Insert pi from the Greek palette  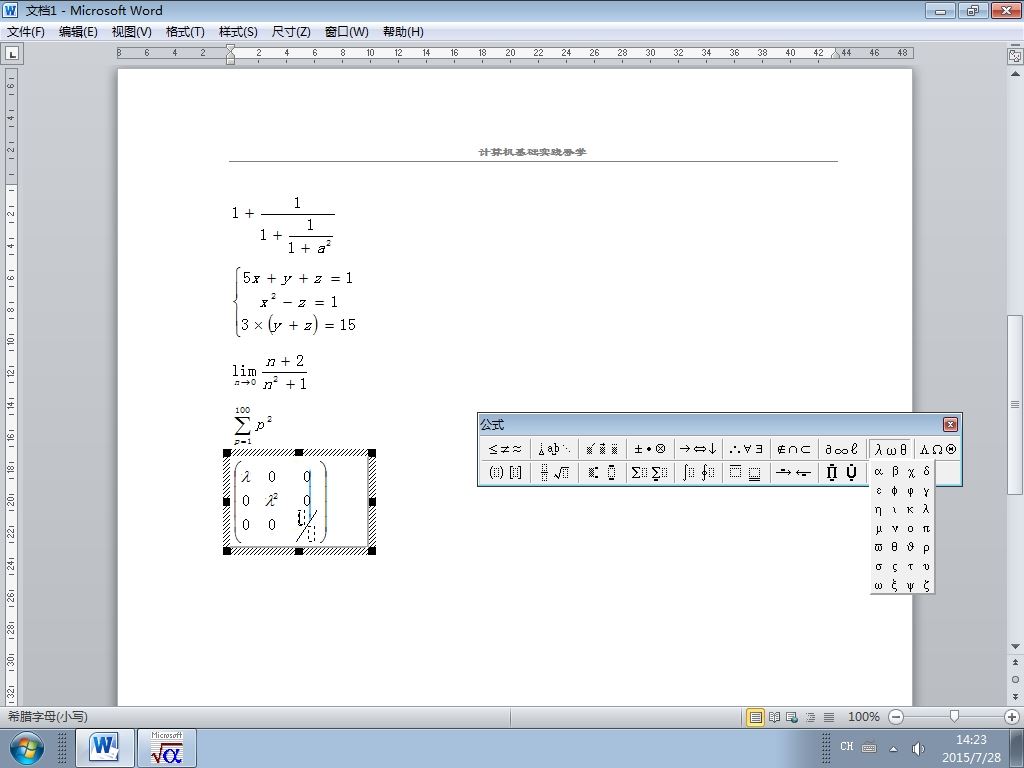point(926,528)
